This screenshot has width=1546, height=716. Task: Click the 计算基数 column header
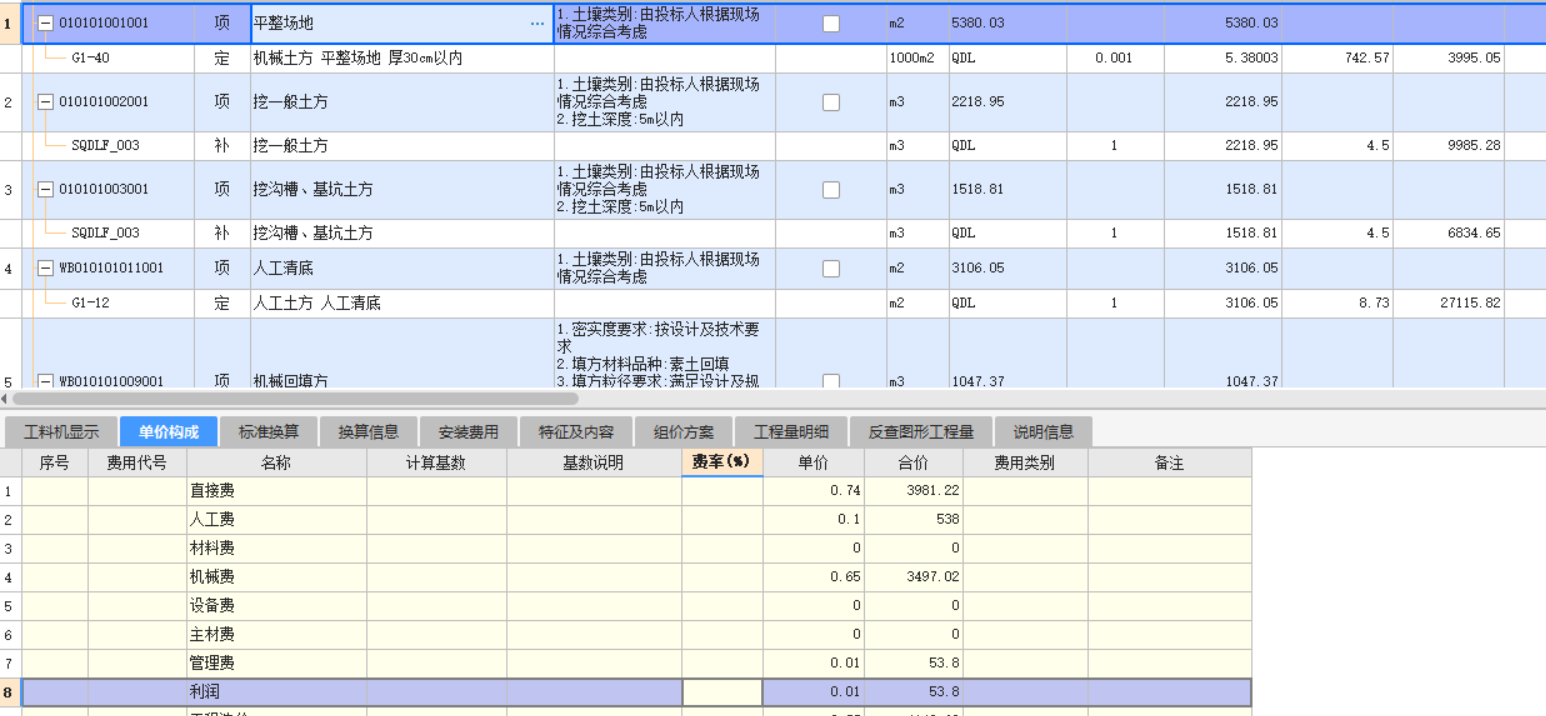pos(436,463)
